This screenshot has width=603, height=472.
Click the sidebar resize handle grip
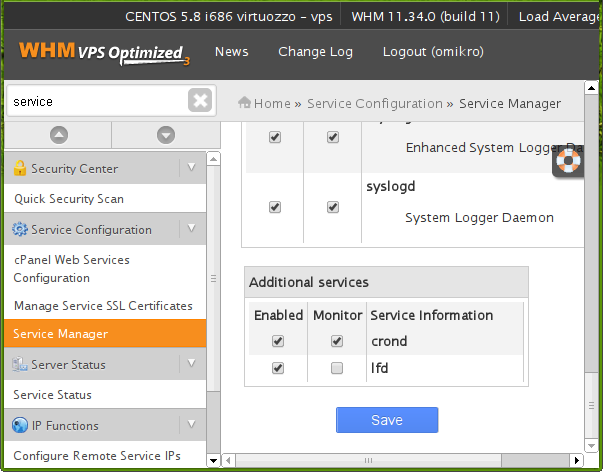point(213,278)
